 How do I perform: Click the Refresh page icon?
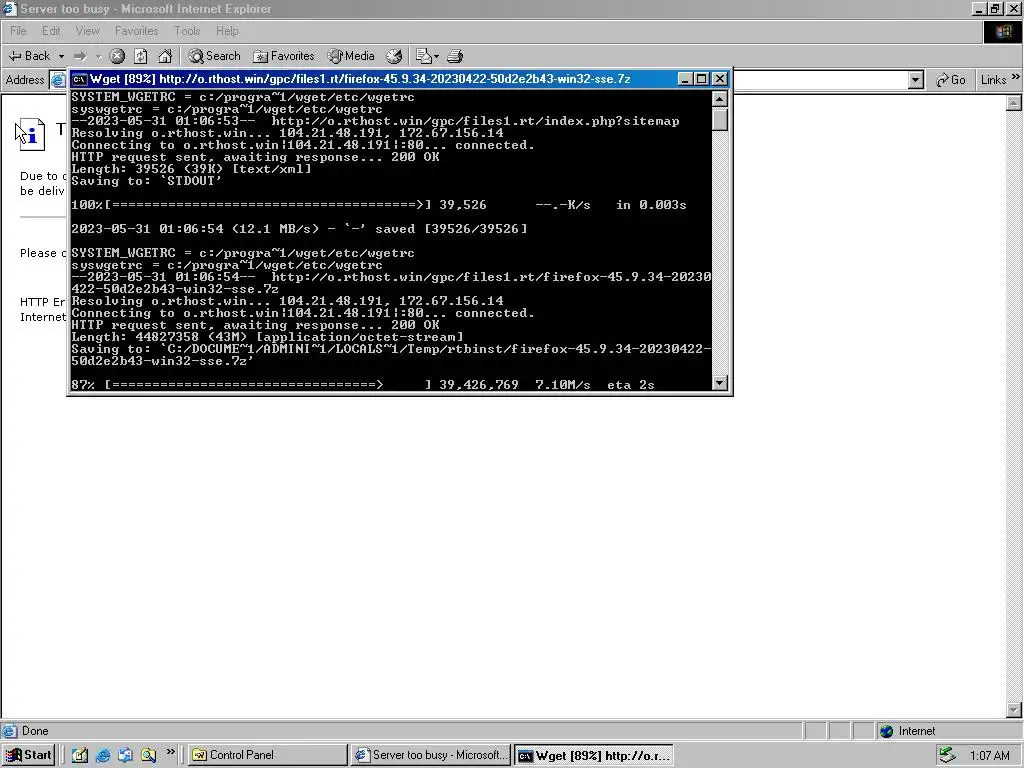[x=141, y=56]
